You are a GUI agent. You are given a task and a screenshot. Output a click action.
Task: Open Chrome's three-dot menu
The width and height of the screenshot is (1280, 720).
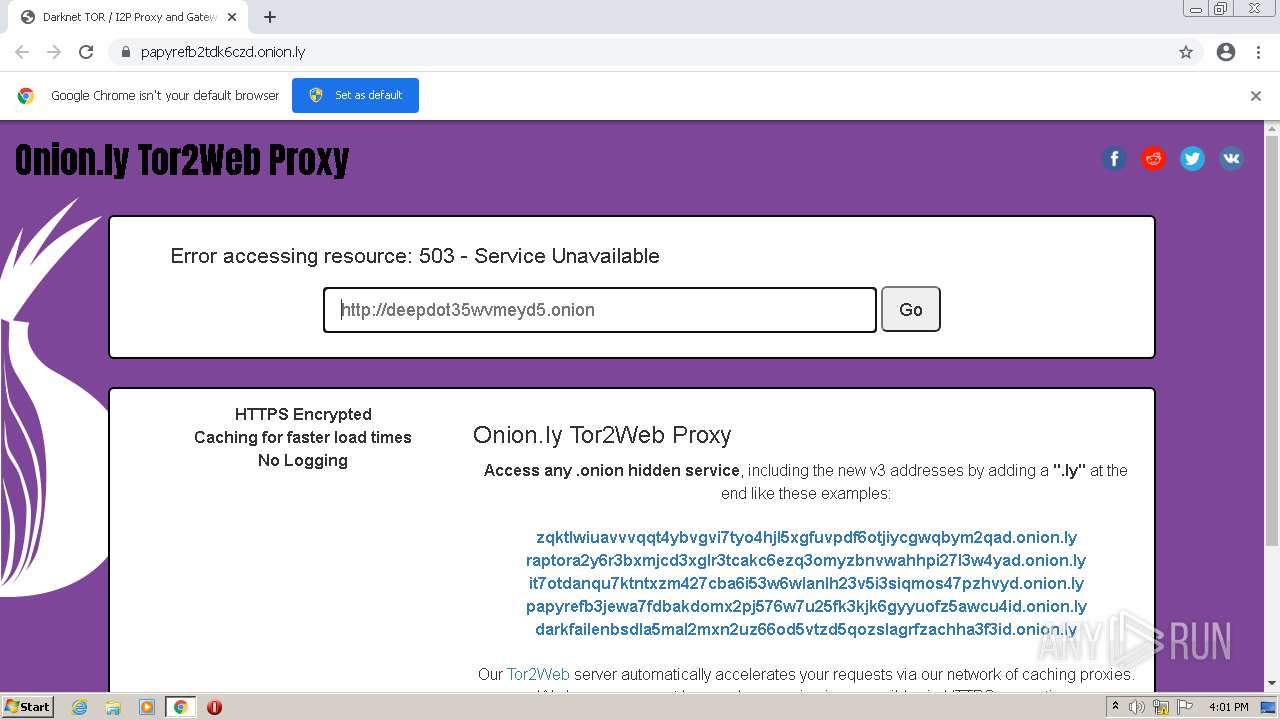pyautogui.click(x=1258, y=52)
